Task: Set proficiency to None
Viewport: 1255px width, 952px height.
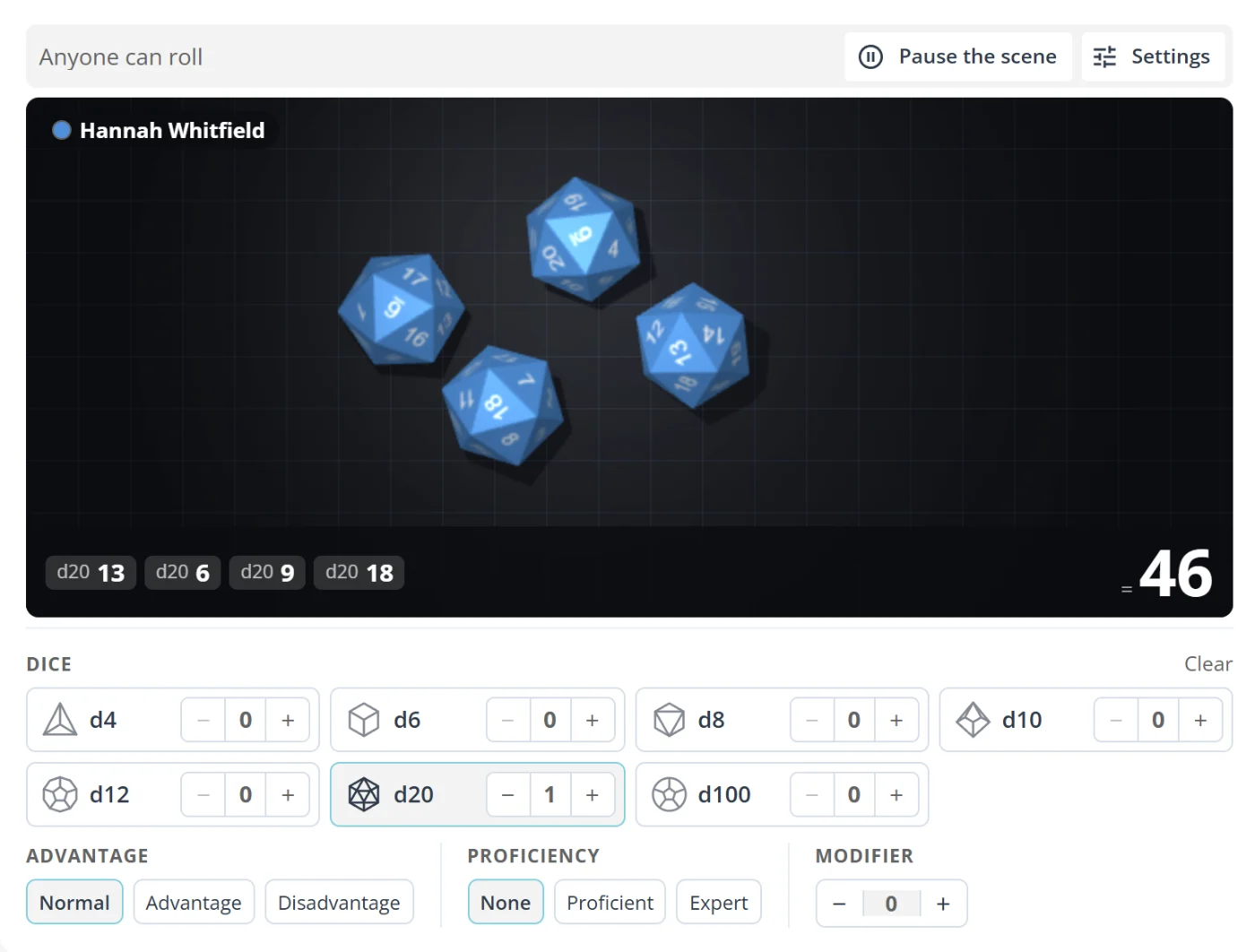Action: (506, 903)
